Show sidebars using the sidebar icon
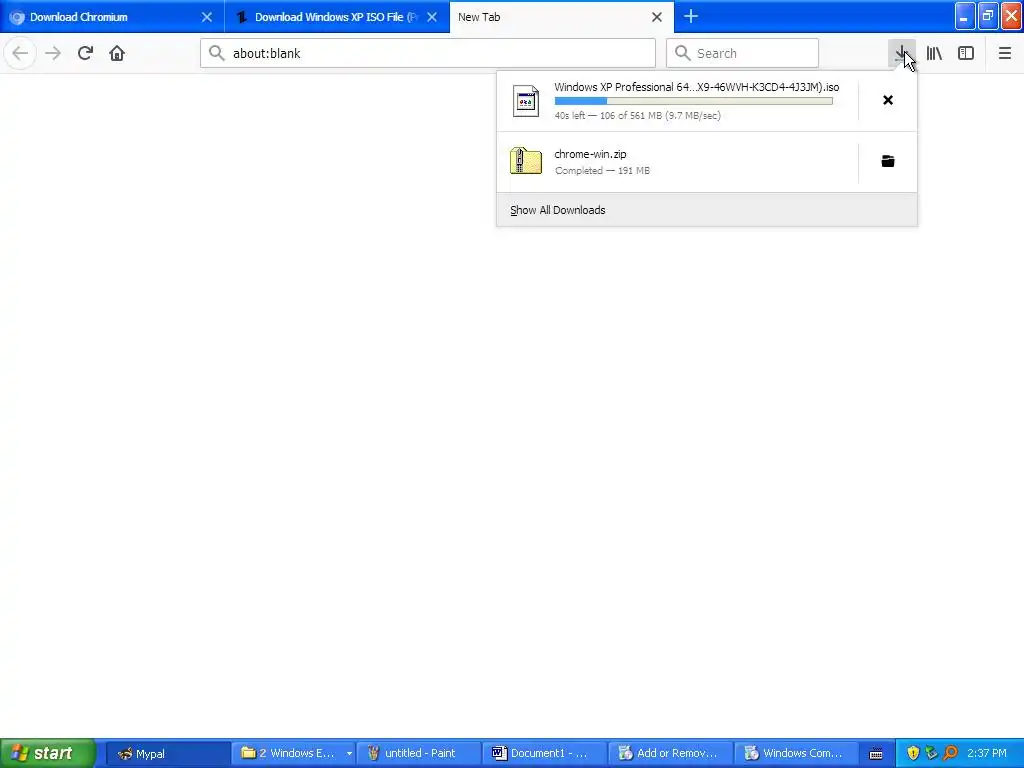Viewport: 1024px width, 768px height. (966, 53)
